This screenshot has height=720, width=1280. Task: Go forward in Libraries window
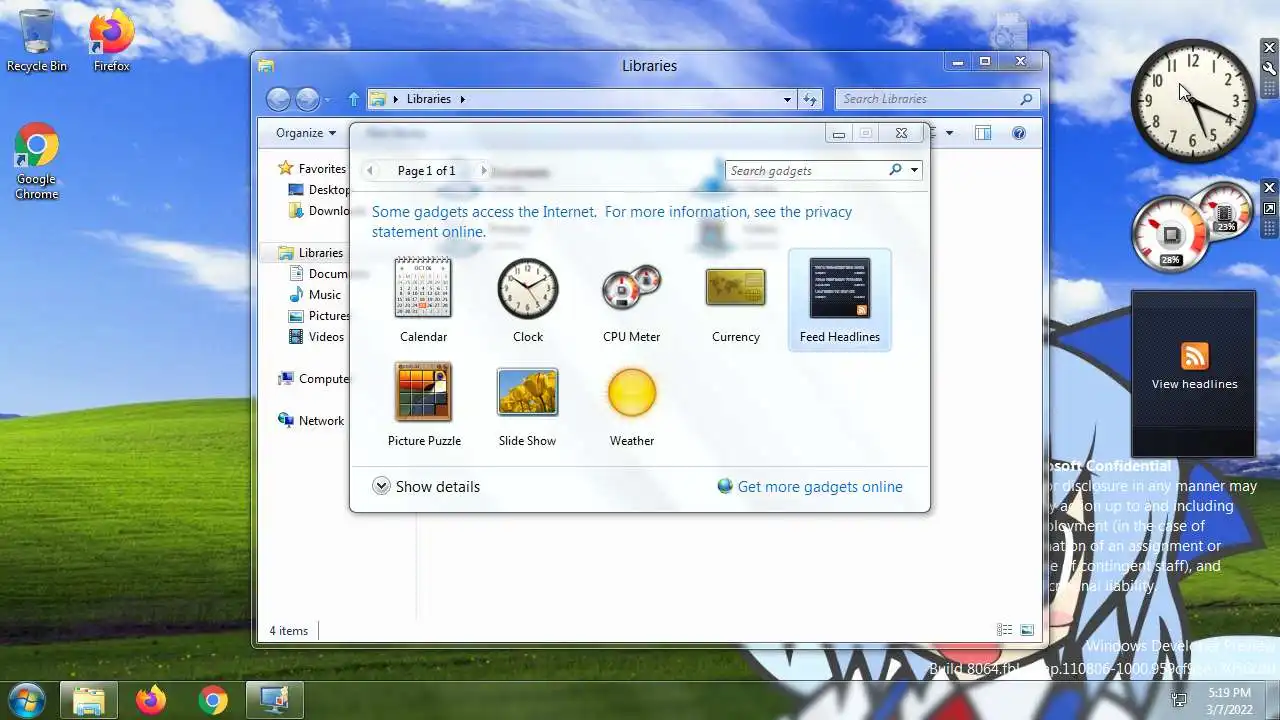pos(307,99)
